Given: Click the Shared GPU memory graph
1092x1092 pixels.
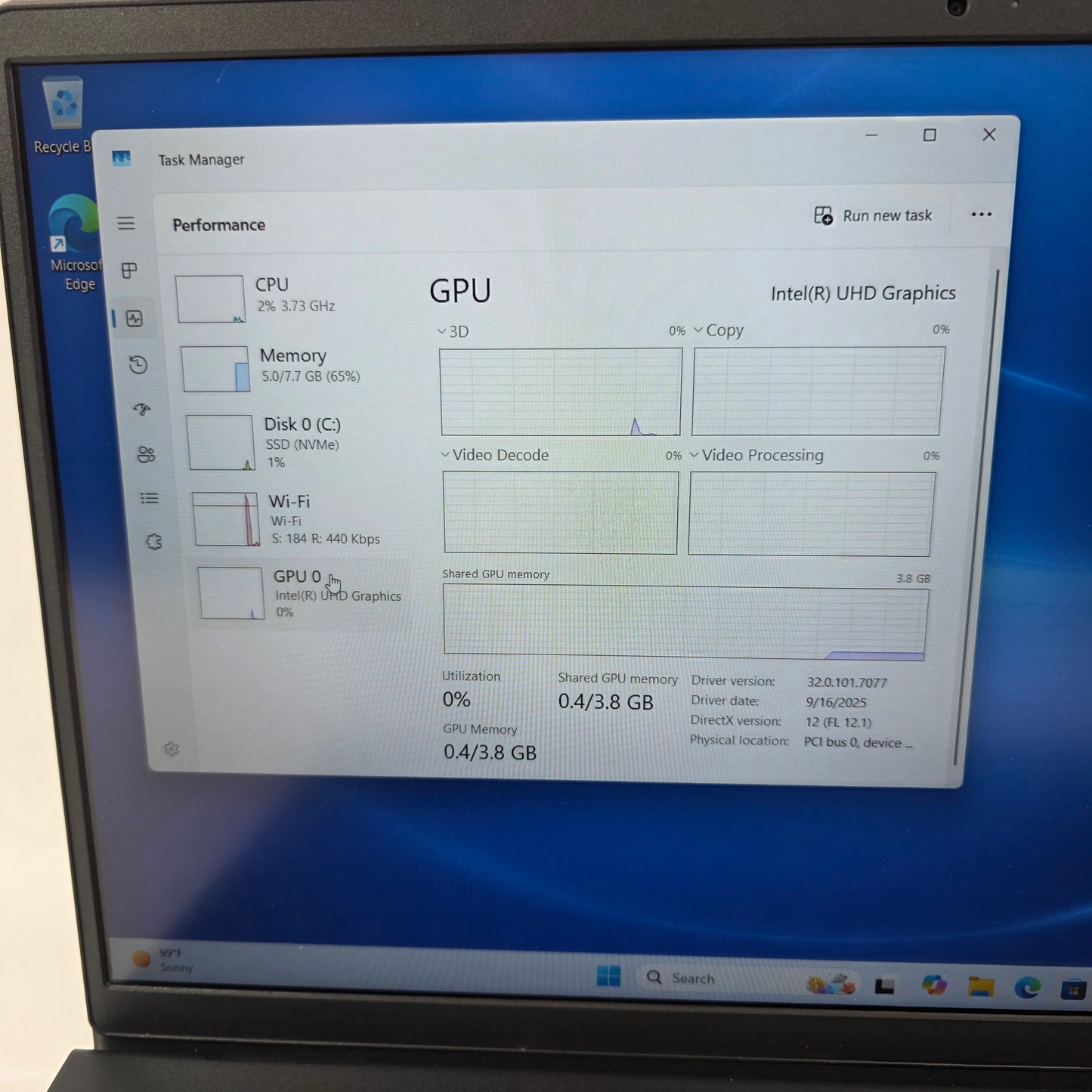Looking at the screenshot, I should click(x=685, y=623).
